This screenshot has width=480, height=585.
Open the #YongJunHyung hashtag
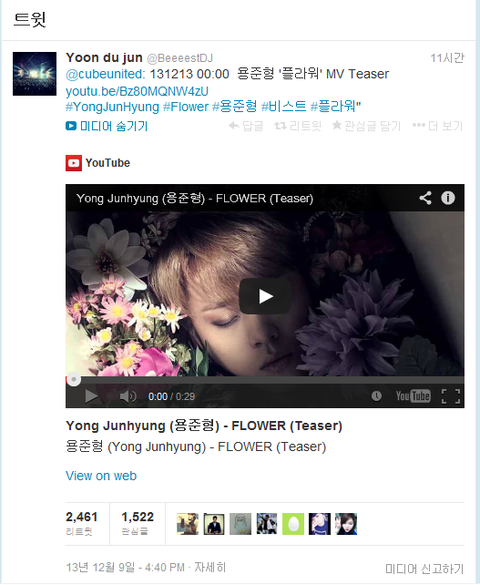pos(112,107)
